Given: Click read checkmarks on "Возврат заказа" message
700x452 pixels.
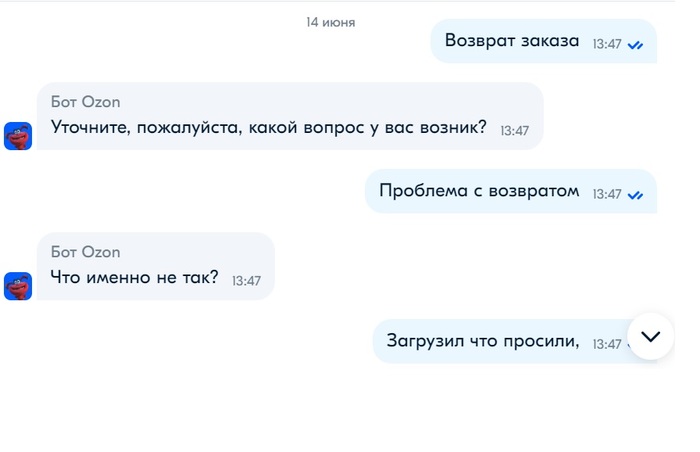Looking at the screenshot, I should coord(635,45).
